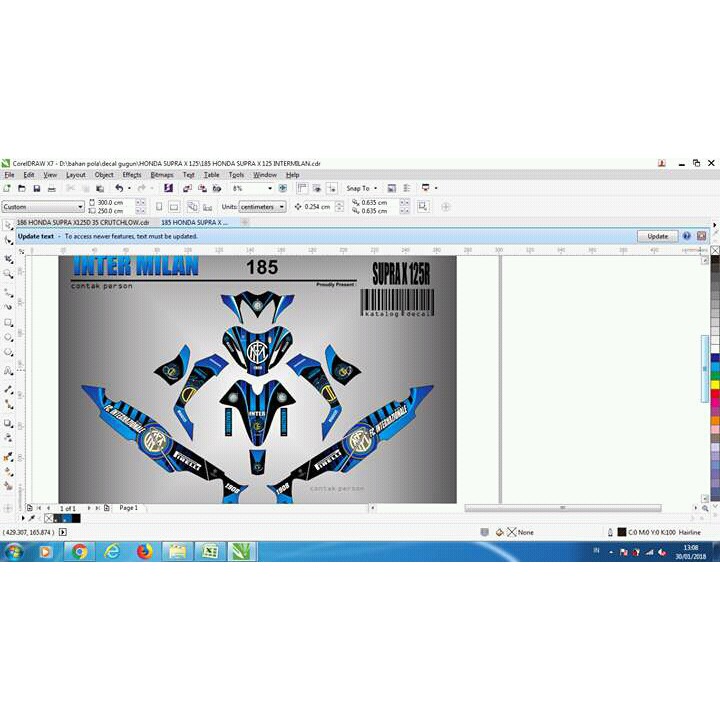Open the Layout menu
Image resolution: width=720 pixels, height=720 pixels.
(76, 175)
